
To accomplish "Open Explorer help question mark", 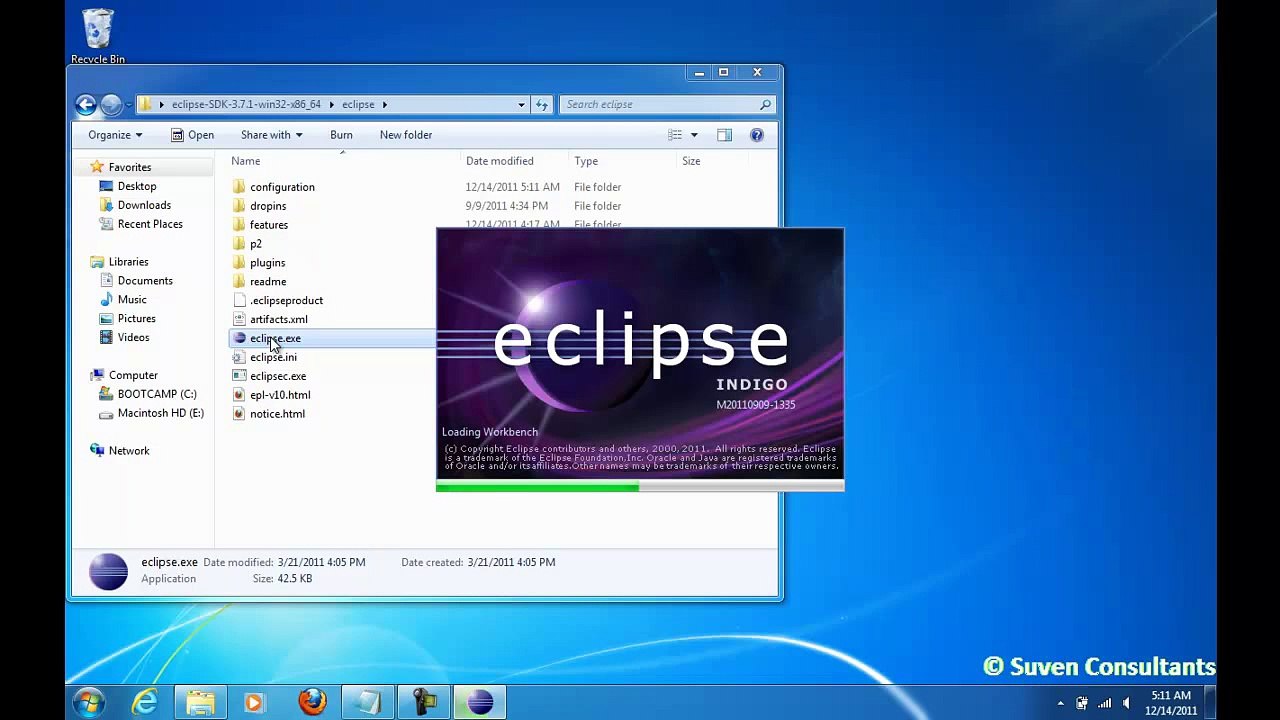I will coord(757,135).
